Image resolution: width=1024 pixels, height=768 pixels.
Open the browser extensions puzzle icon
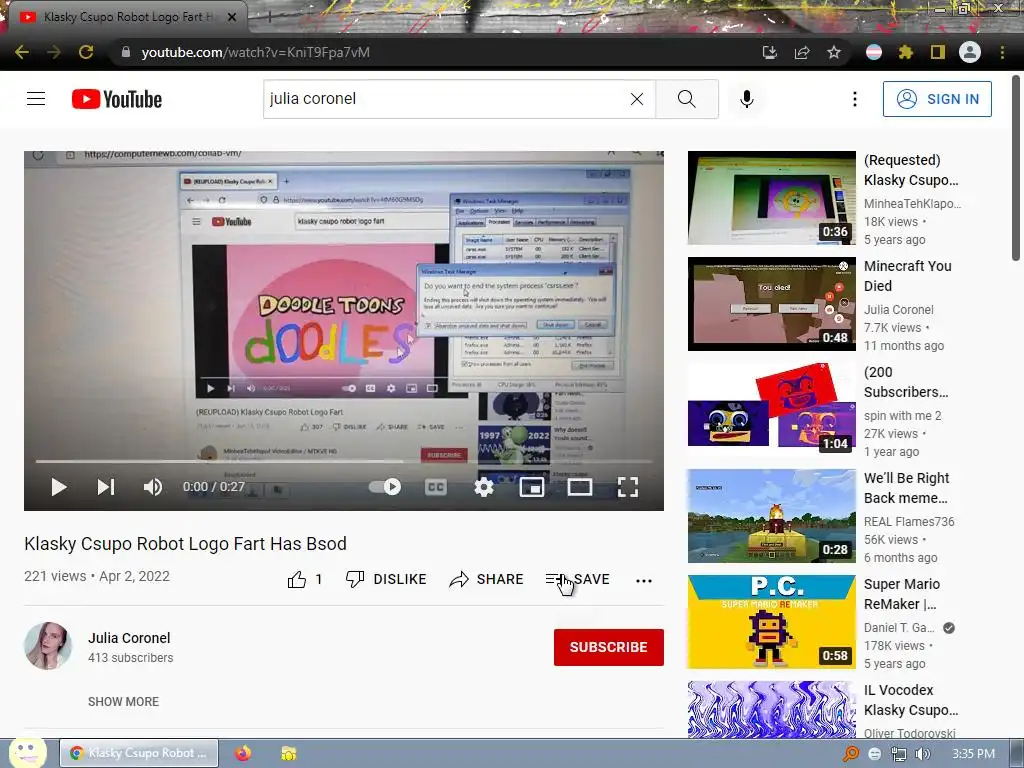click(905, 52)
